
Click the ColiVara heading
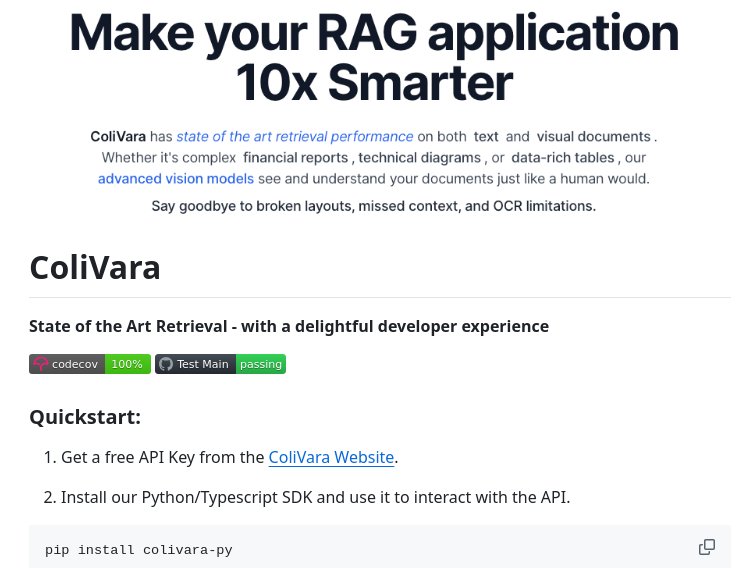[95, 267]
